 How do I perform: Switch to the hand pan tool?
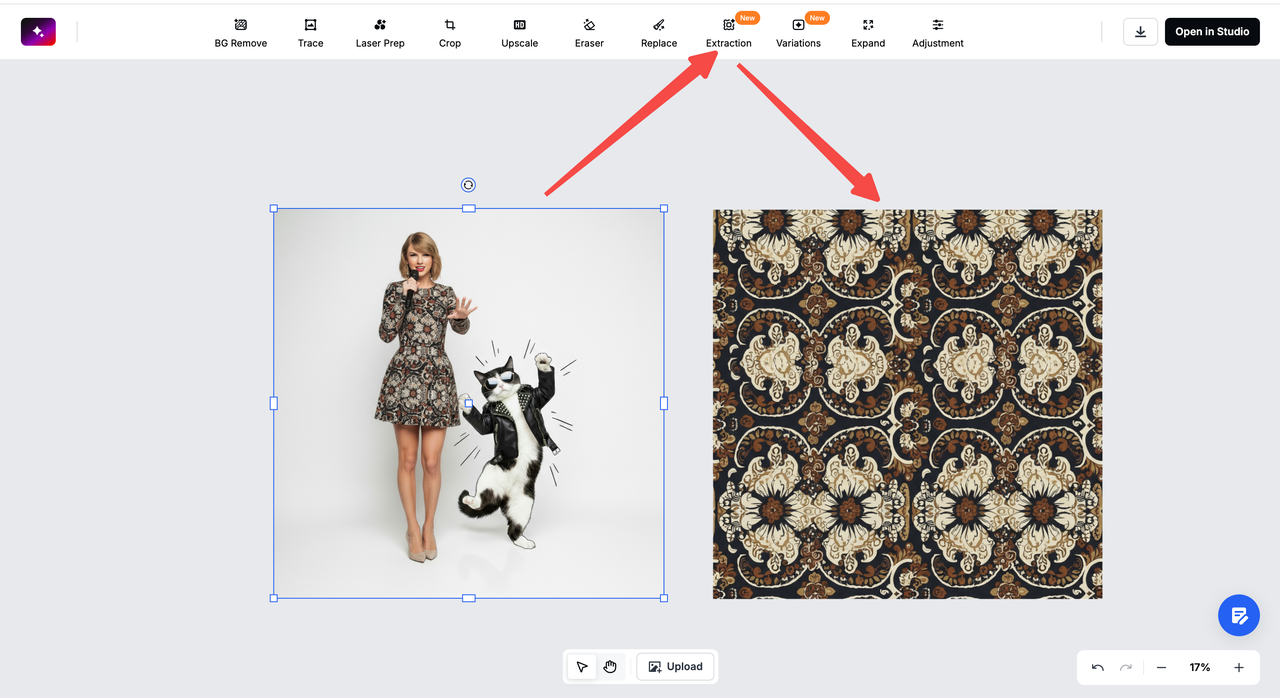[610, 667]
